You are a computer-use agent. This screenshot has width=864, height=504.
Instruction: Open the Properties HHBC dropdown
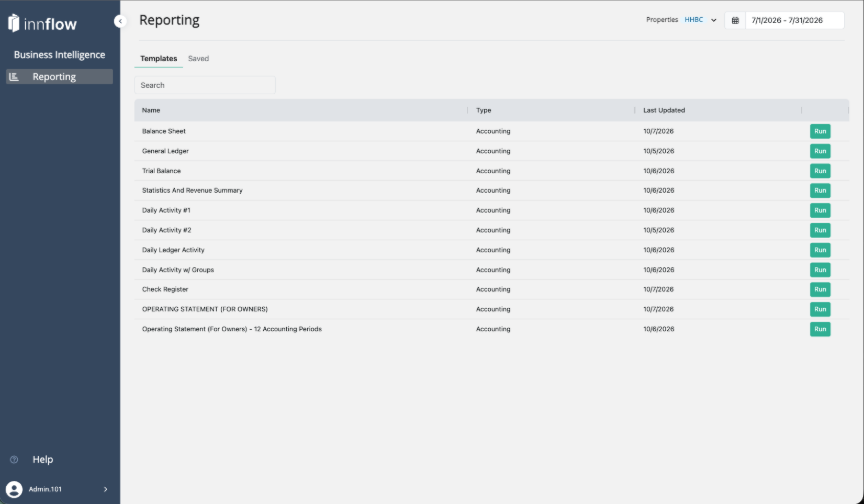pos(700,20)
